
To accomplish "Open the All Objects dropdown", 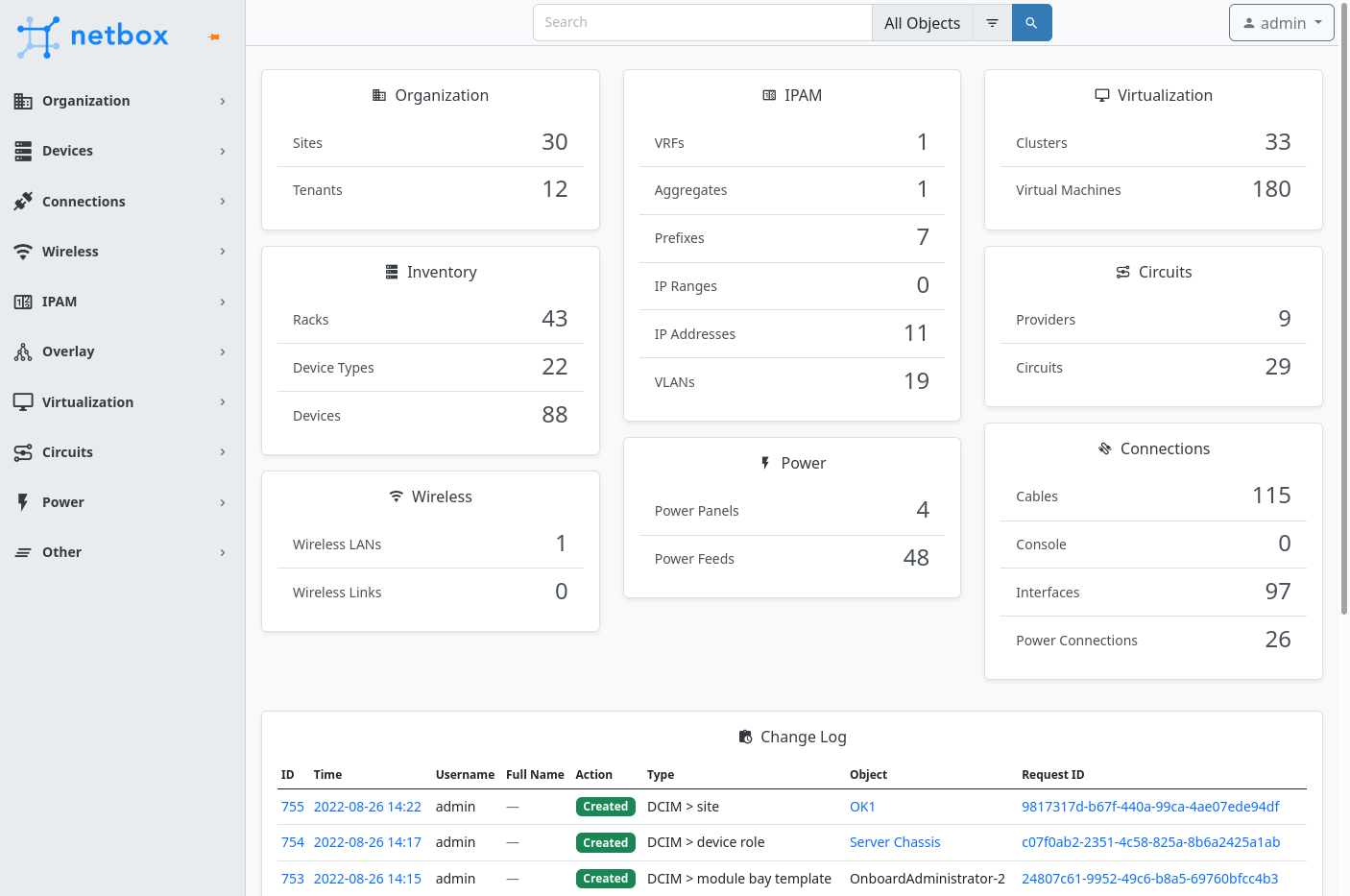I will point(922,21).
